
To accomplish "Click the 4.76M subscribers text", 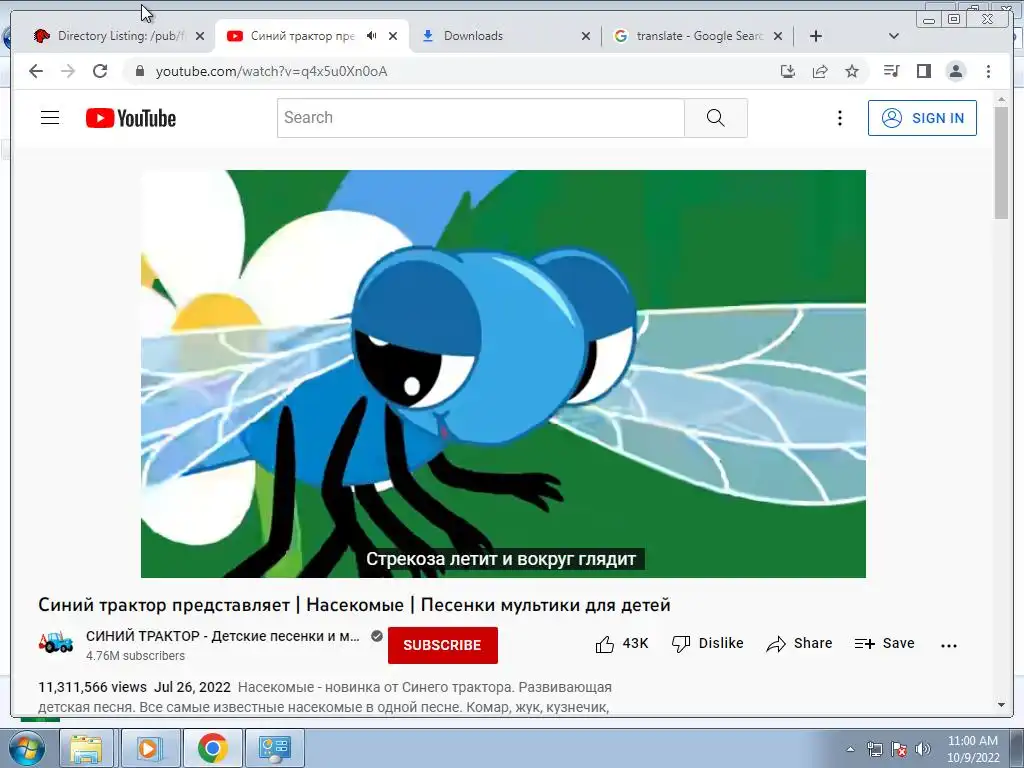I will pos(135,656).
